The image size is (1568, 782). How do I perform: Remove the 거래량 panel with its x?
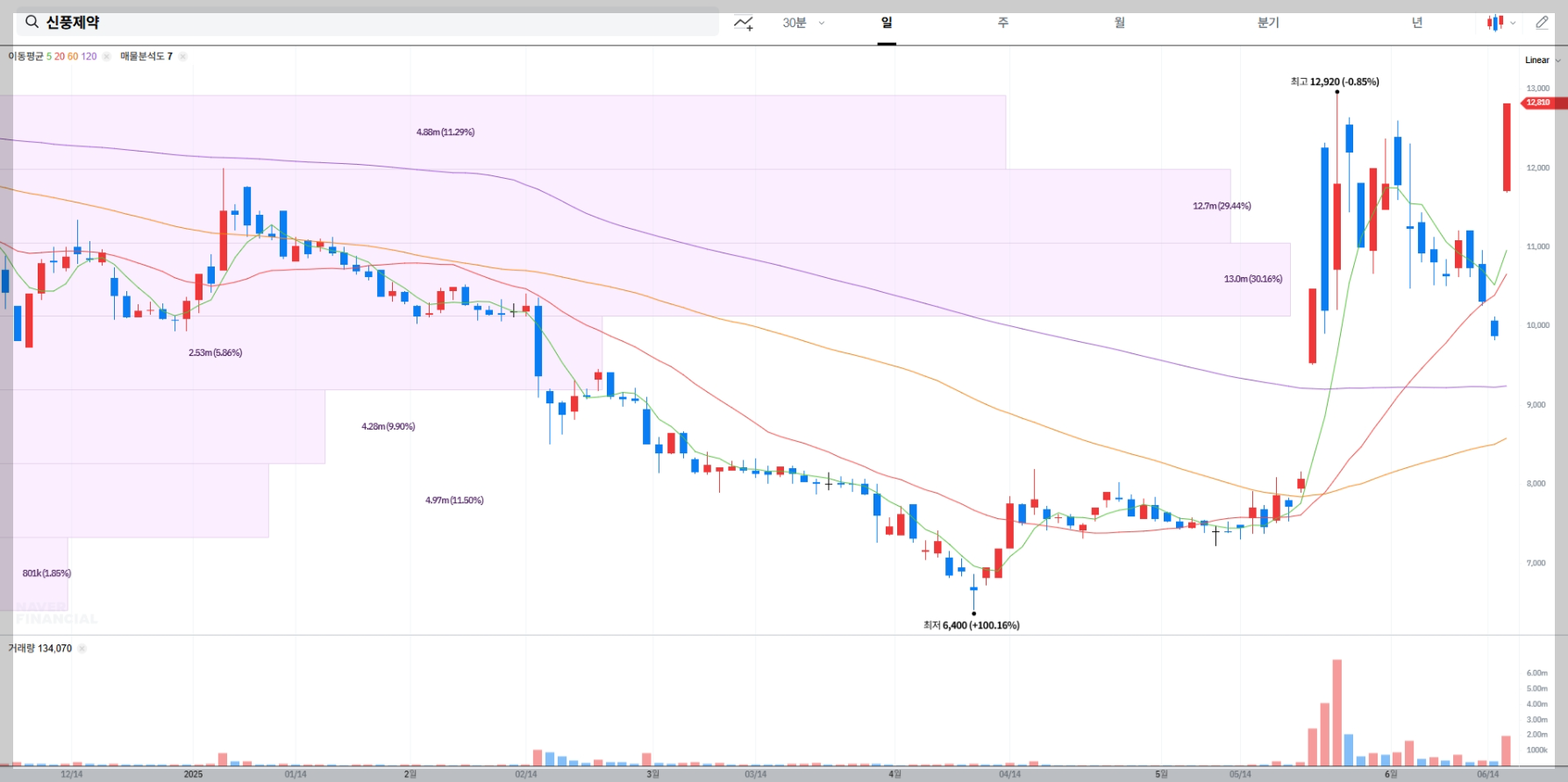click(x=82, y=649)
